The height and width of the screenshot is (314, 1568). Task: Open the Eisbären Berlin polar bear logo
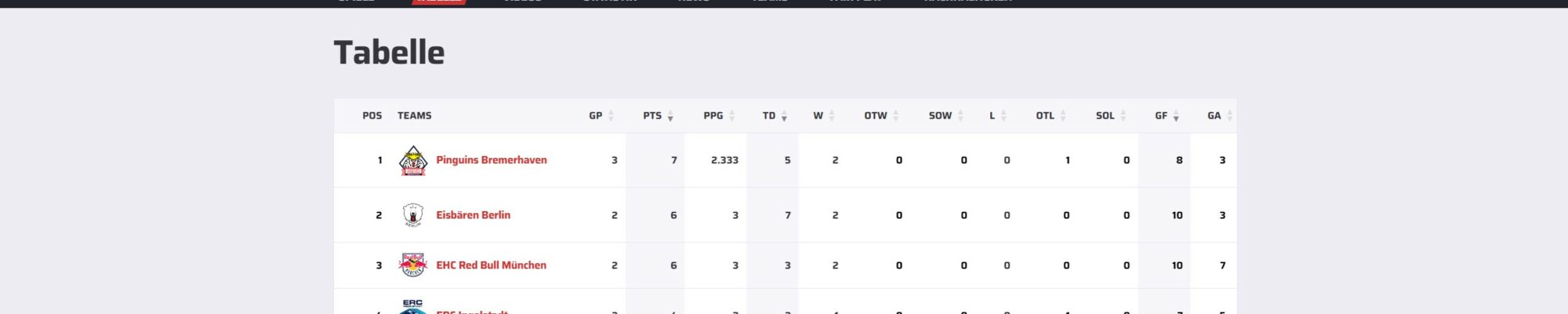(412, 215)
